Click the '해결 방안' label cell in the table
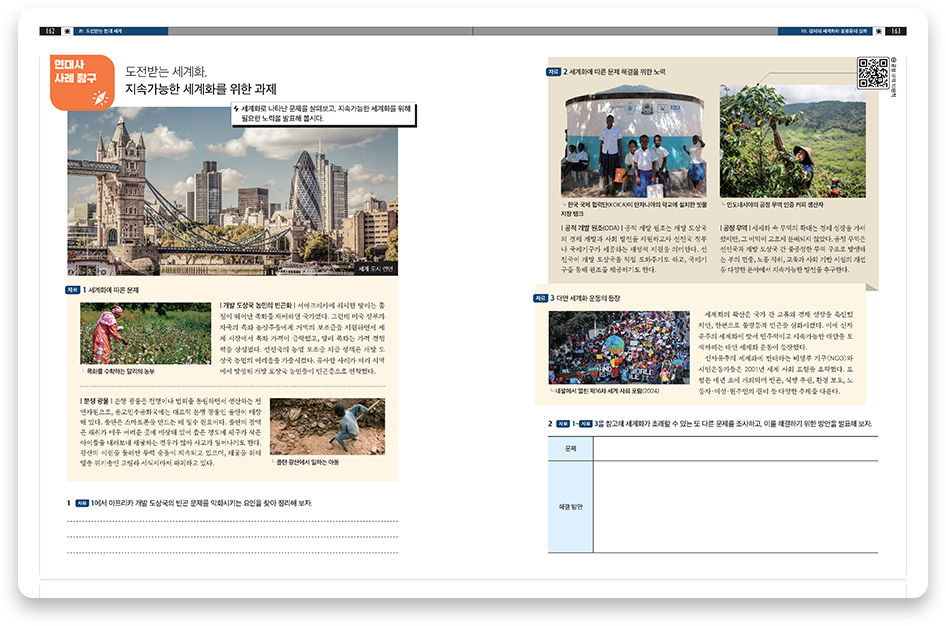The height and width of the screenshot is (626, 946). click(571, 507)
